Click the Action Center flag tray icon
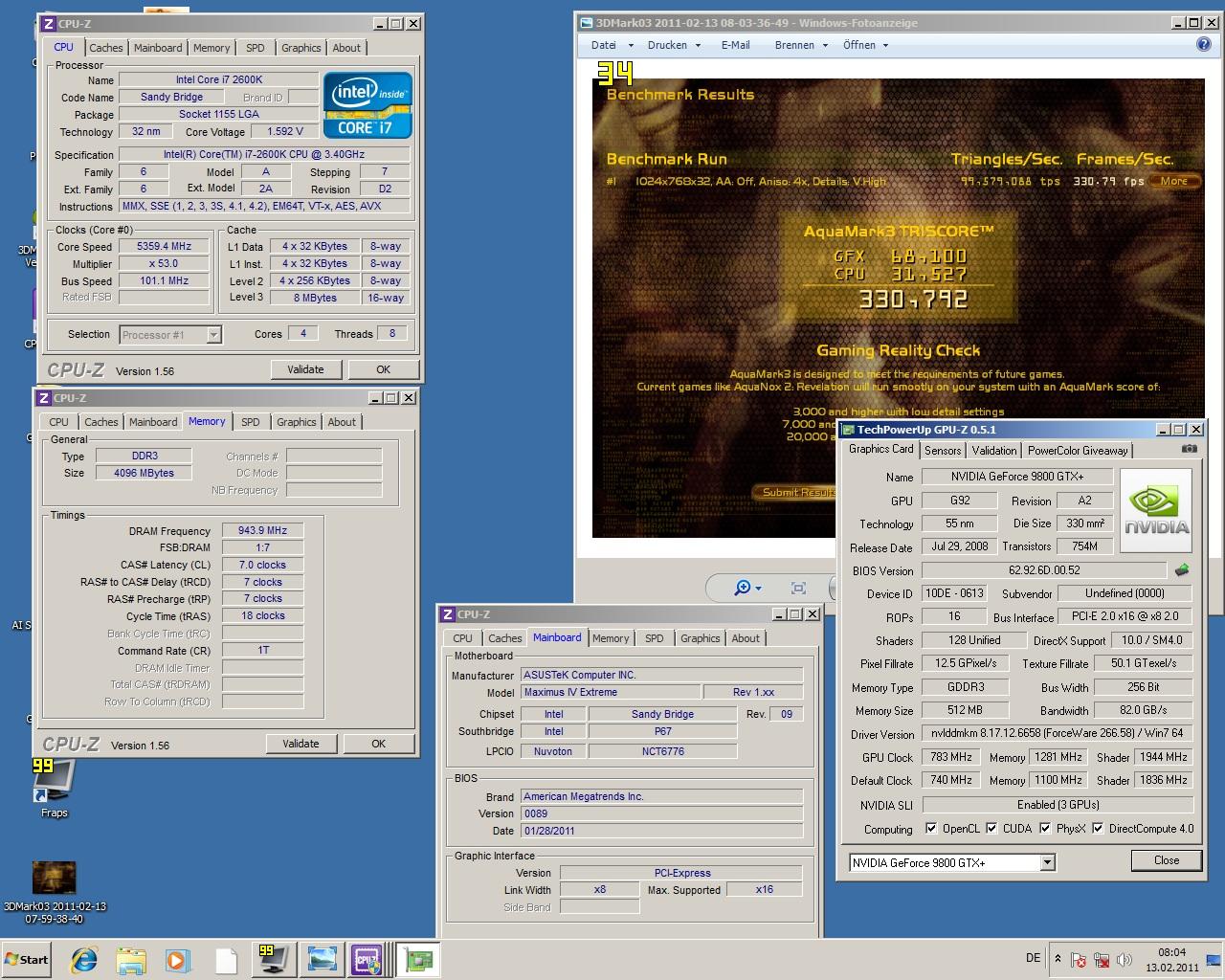This screenshot has width=1225, height=980. coord(1079,960)
